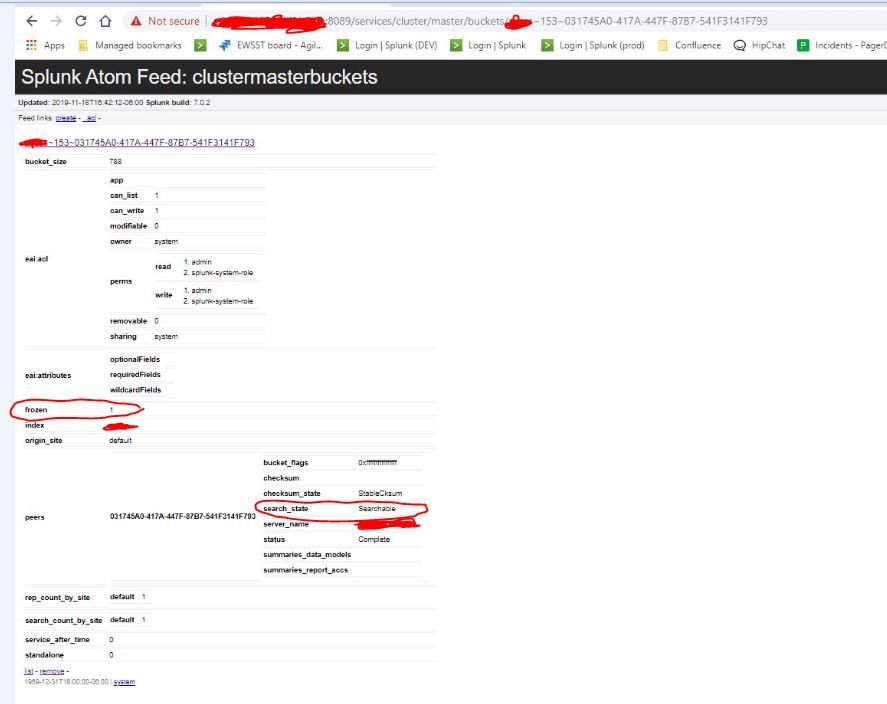This screenshot has height=704, width=887.
Task: Click the address bar URL text
Action: (490, 21)
